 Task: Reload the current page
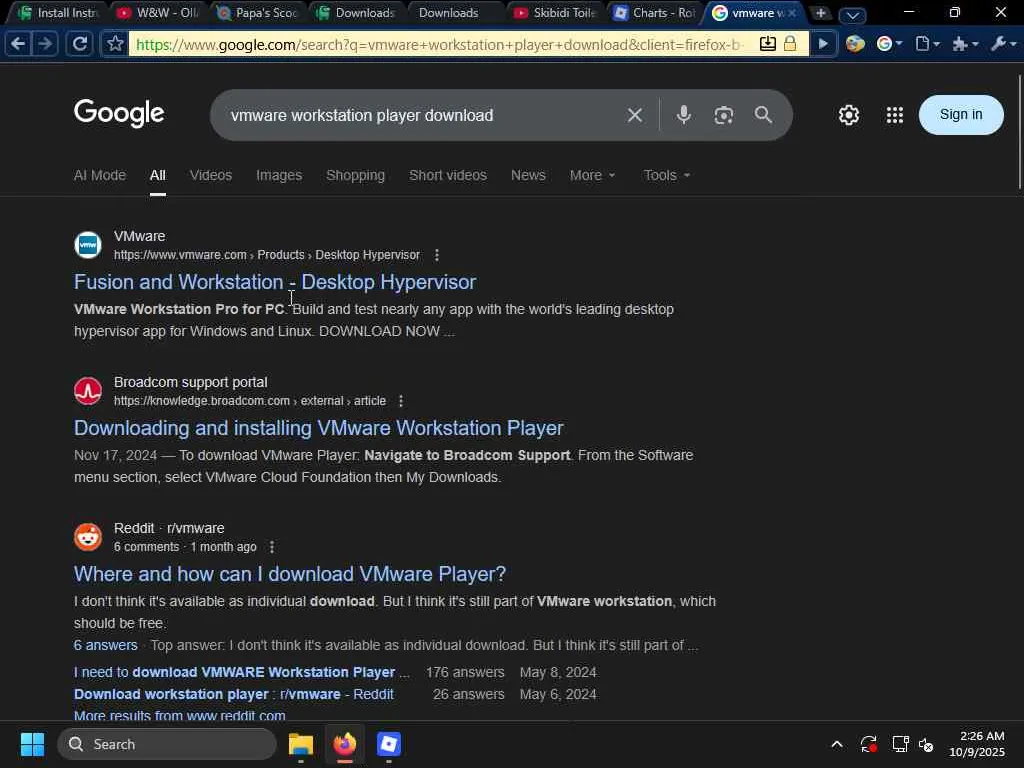(80, 44)
